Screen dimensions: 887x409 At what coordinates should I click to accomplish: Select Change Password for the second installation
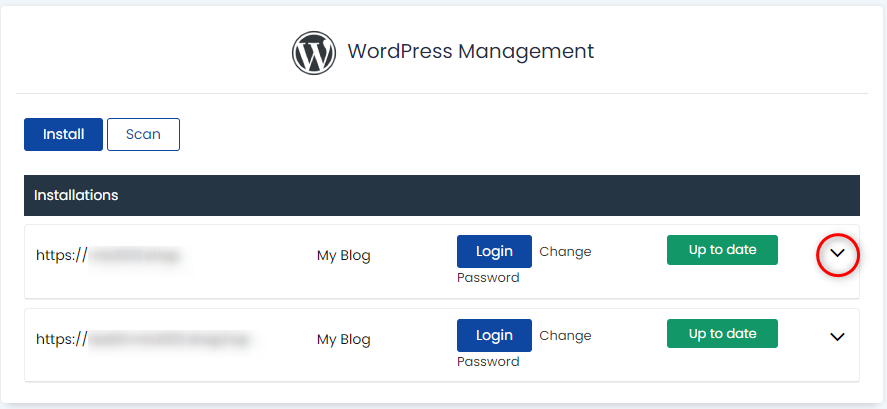pos(524,348)
